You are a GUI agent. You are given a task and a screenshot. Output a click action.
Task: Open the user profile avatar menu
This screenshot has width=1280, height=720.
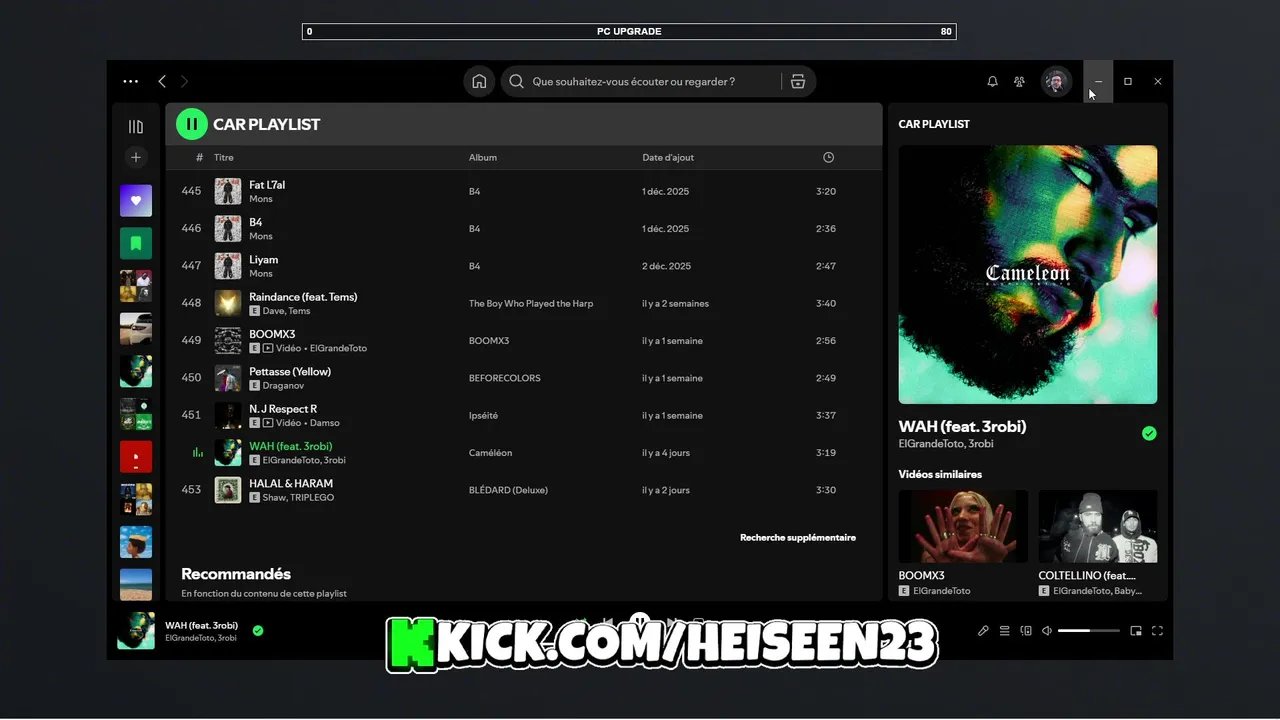coord(1056,82)
